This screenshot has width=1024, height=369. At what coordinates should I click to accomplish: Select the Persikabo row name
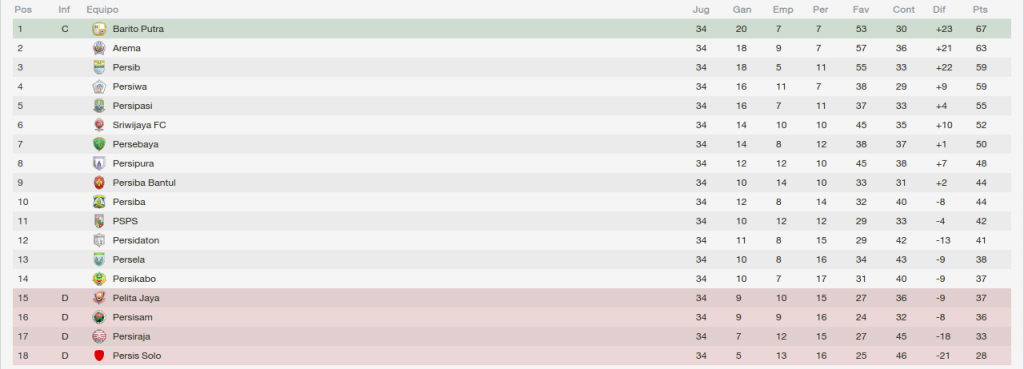click(134, 279)
